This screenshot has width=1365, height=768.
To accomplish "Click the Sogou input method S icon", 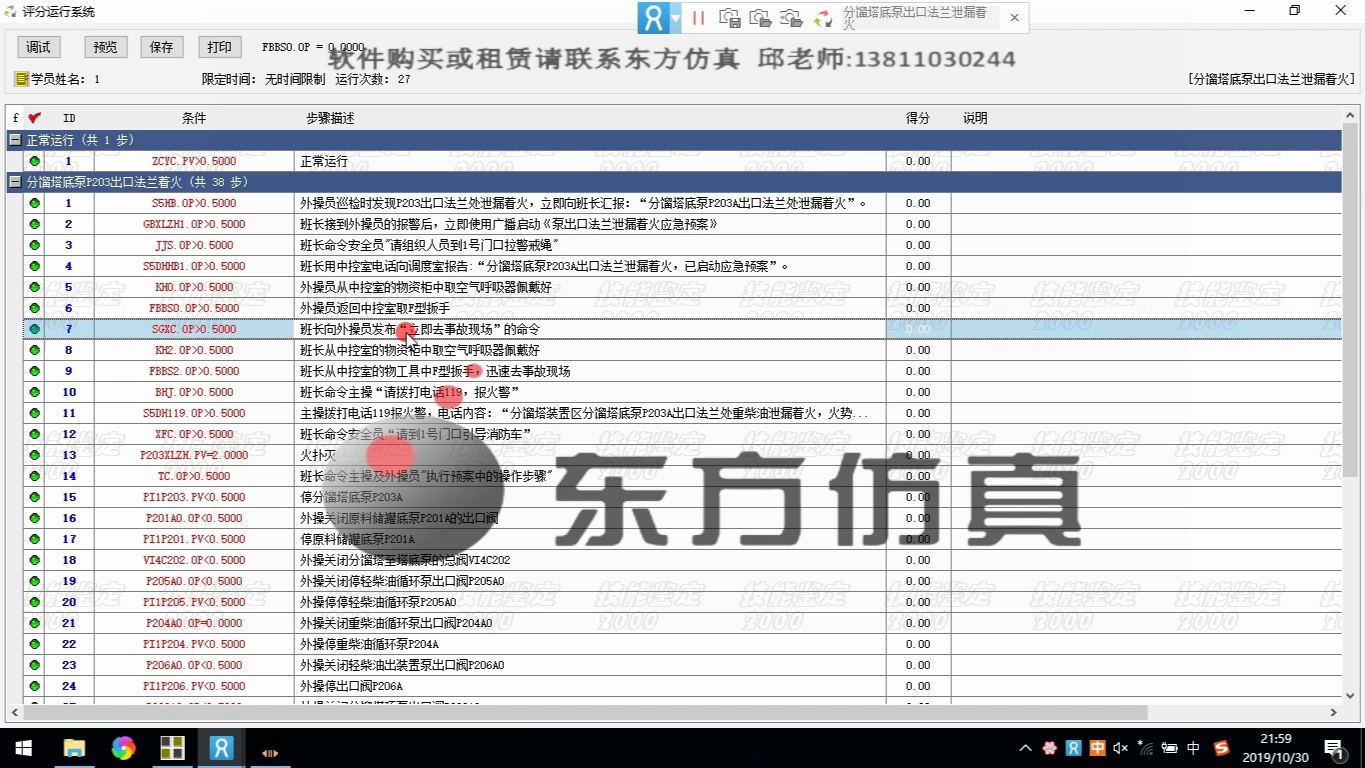I will click(1221, 748).
